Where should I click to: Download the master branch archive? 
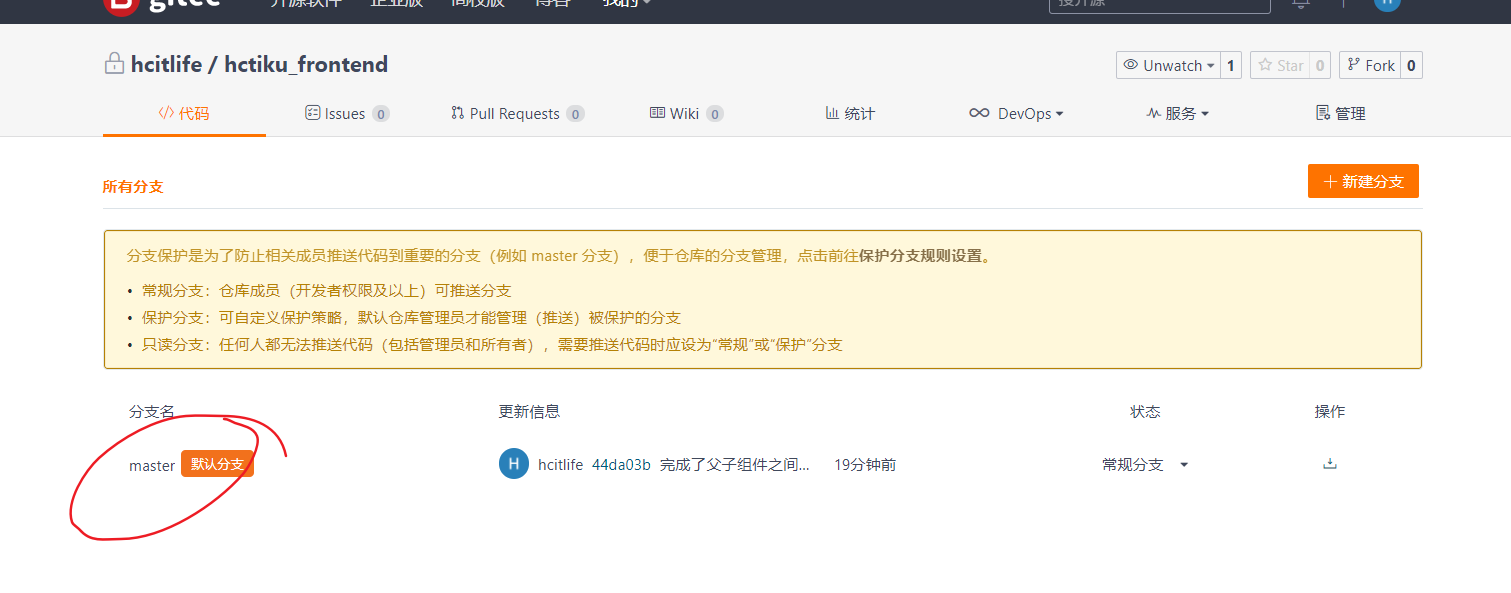(x=1329, y=464)
